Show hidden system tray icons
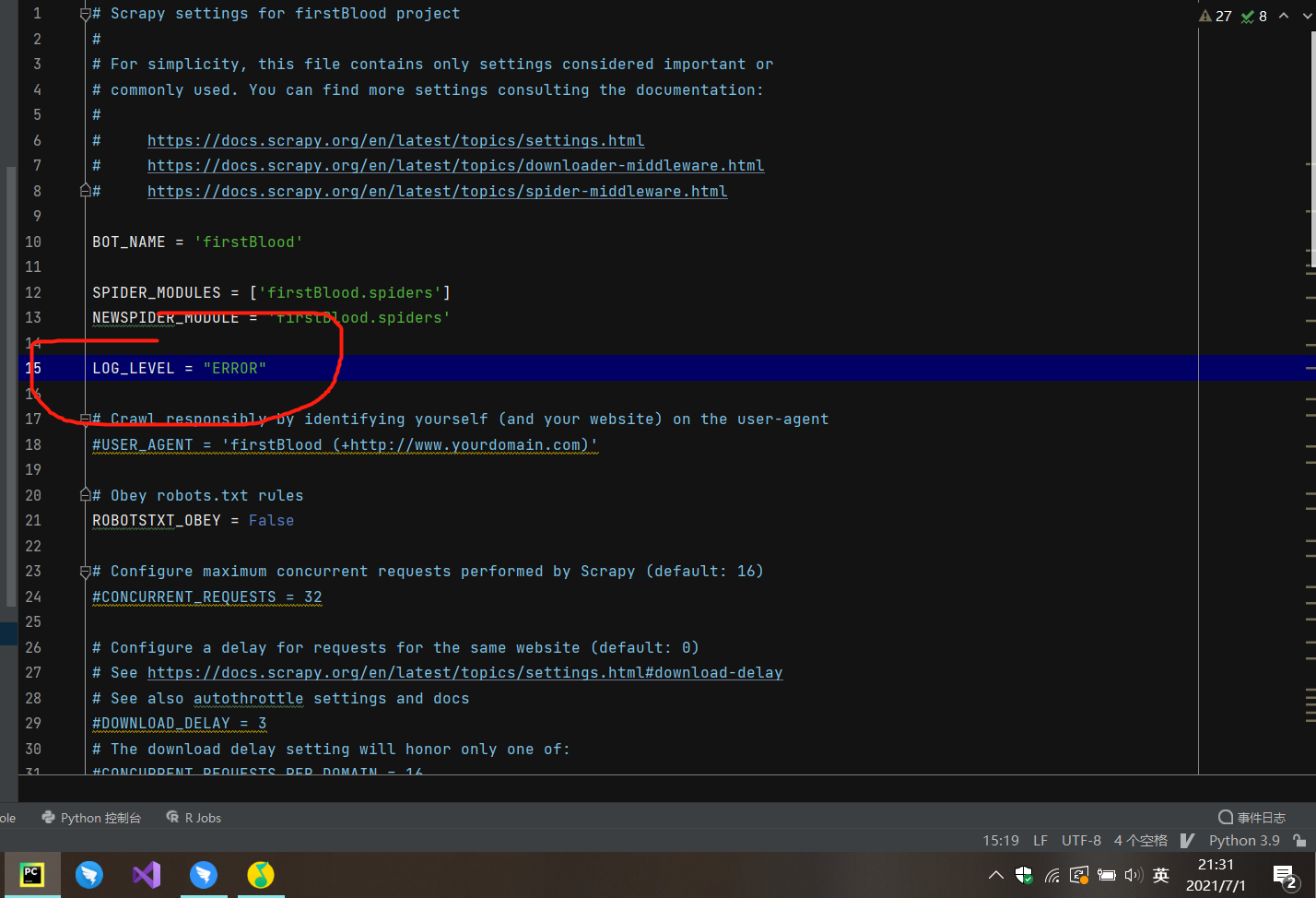This screenshot has height=898, width=1316. (996, 875)
